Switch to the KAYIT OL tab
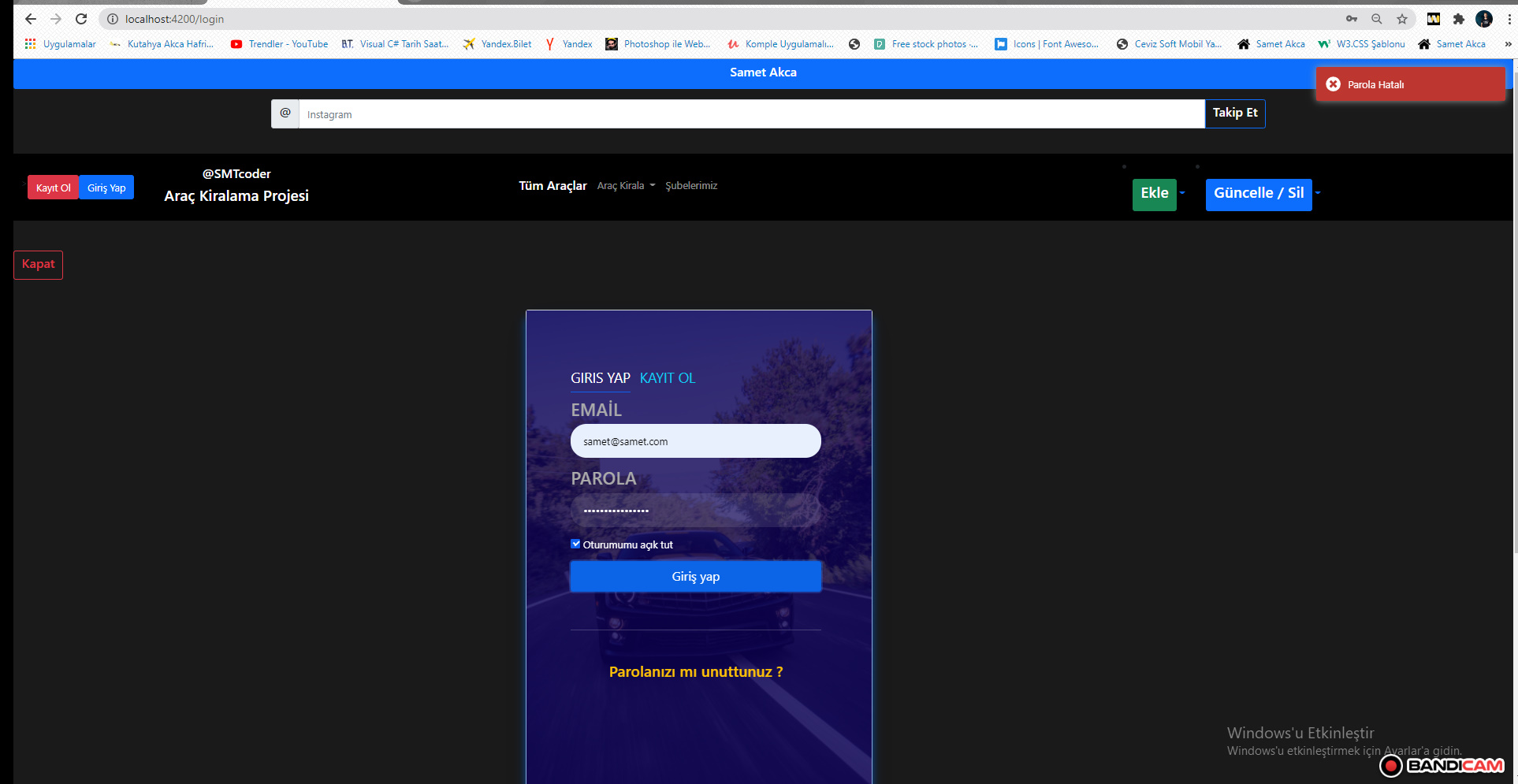 point(667,377)
